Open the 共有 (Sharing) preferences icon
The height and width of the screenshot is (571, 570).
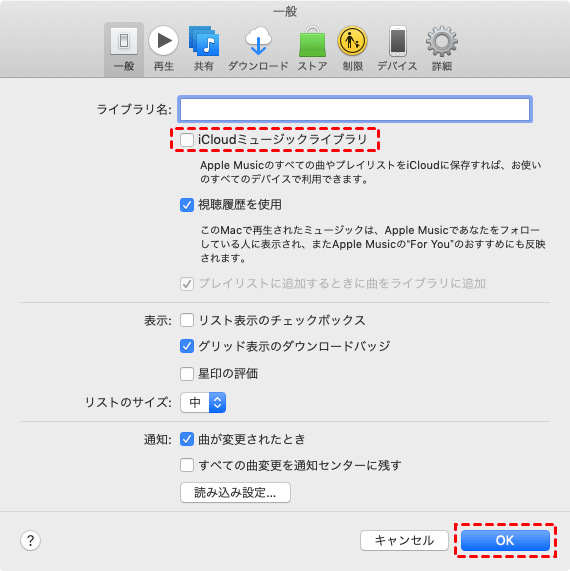204,49
